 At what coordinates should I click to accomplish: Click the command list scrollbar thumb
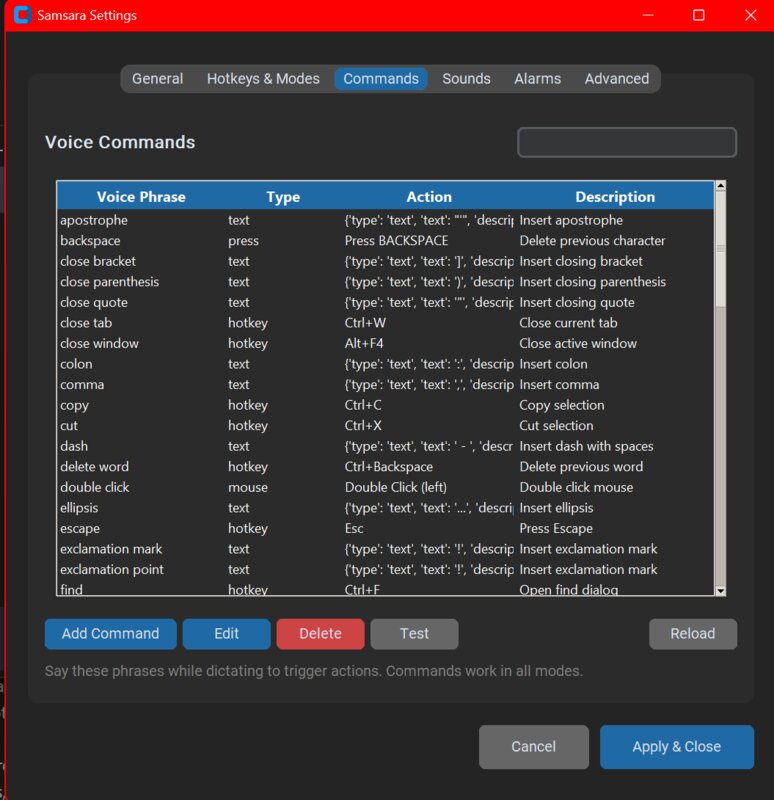720,249
